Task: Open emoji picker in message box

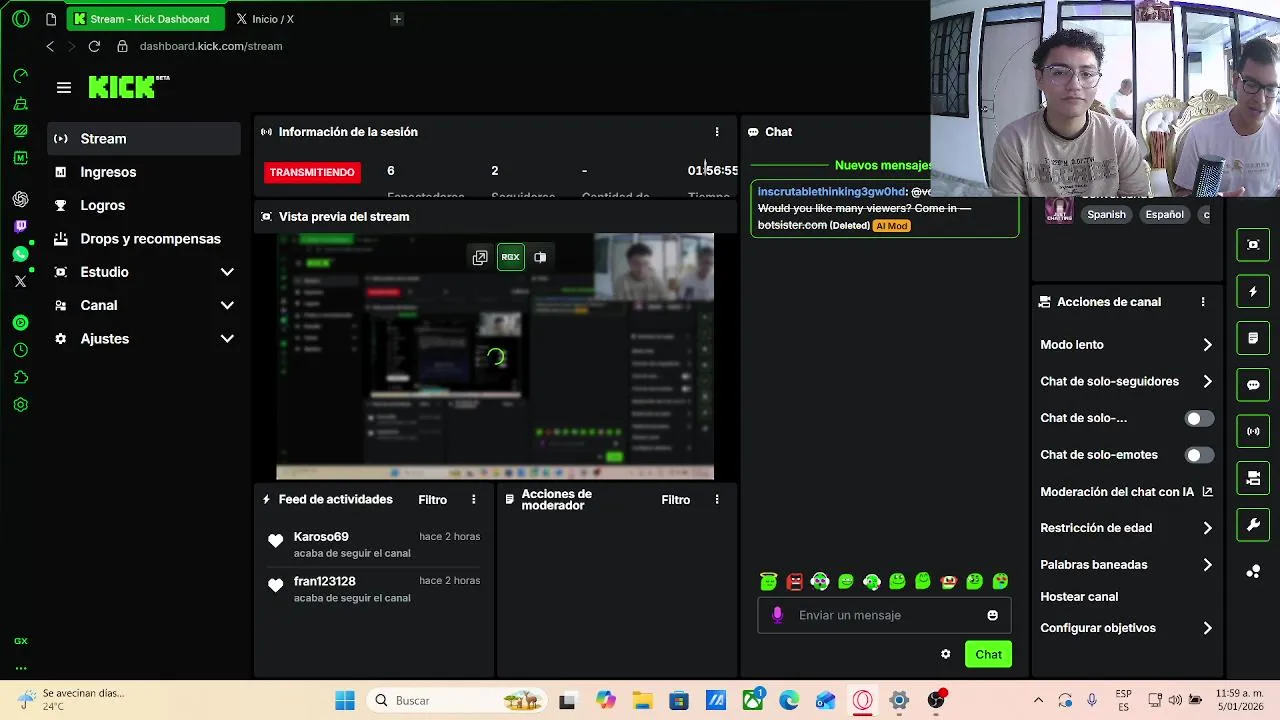Action: (x=993, y=615)
